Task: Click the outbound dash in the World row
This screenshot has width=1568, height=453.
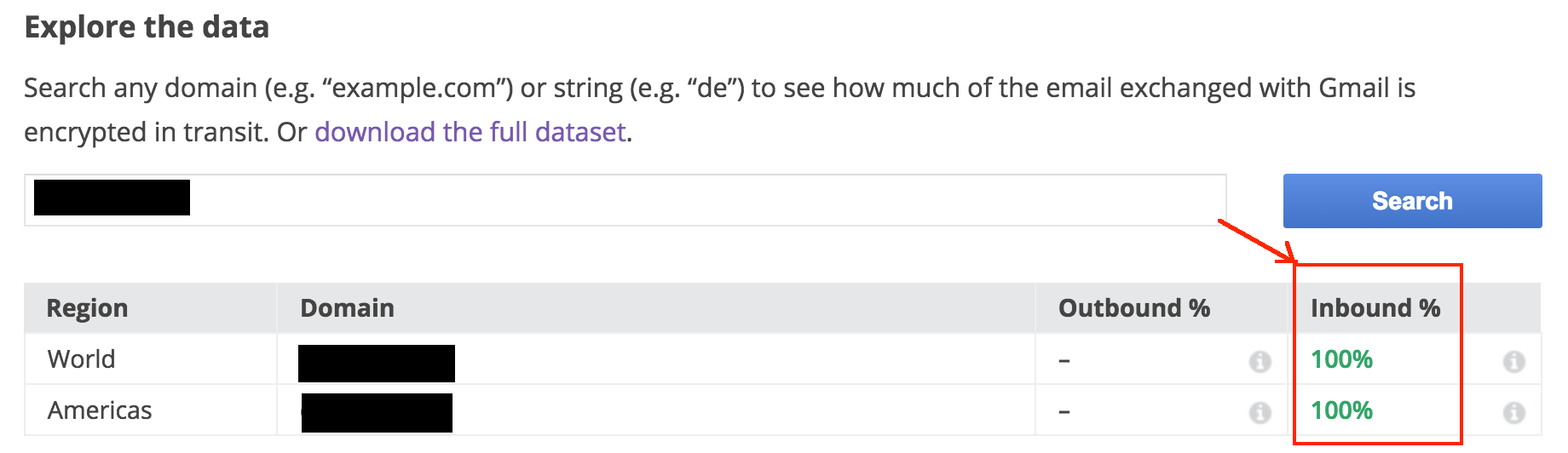Action: tap(1064, 361)
